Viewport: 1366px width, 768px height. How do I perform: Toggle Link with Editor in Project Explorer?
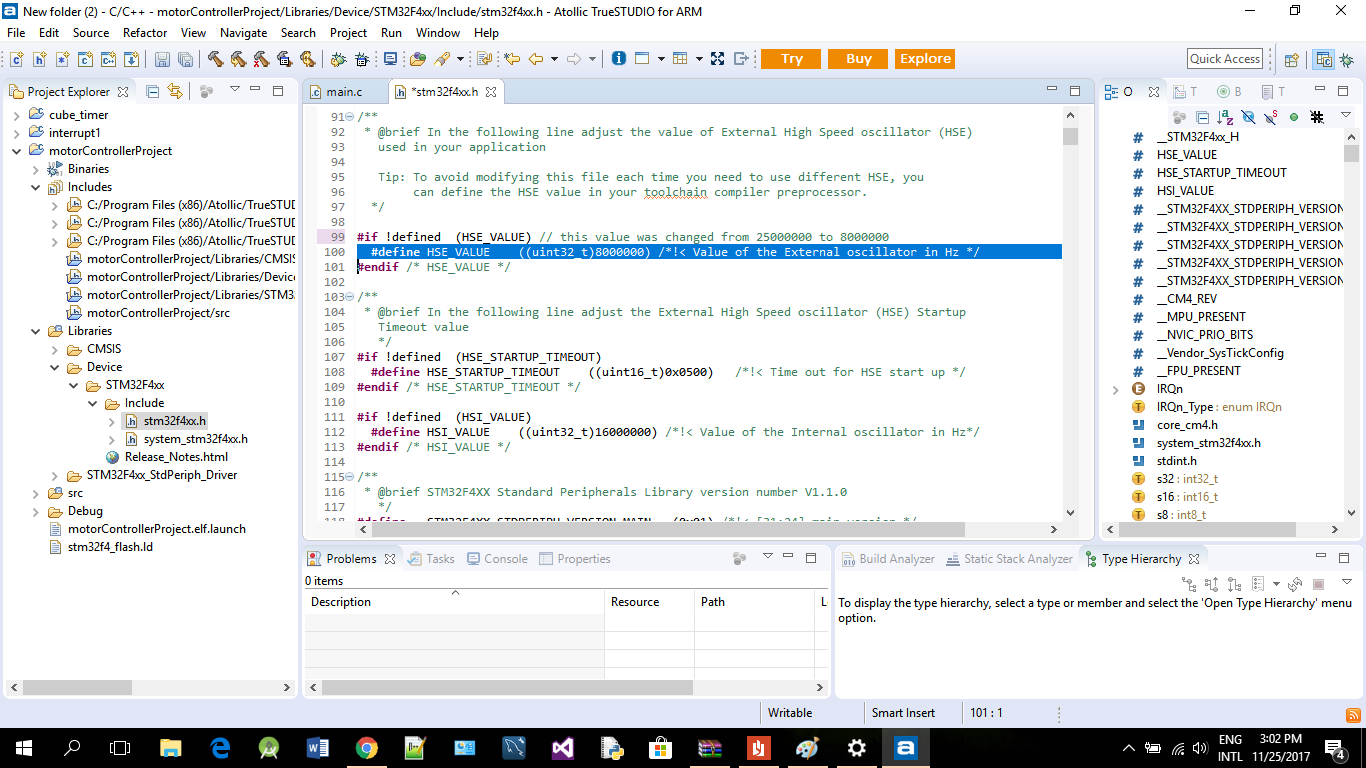pos(175,91)
